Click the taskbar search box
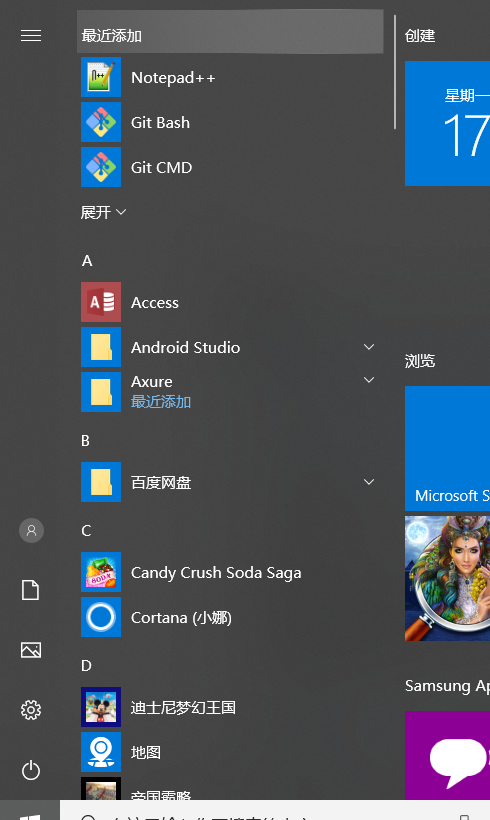The height and width of the screenshot is (820, 490). [x=275, y=810]
